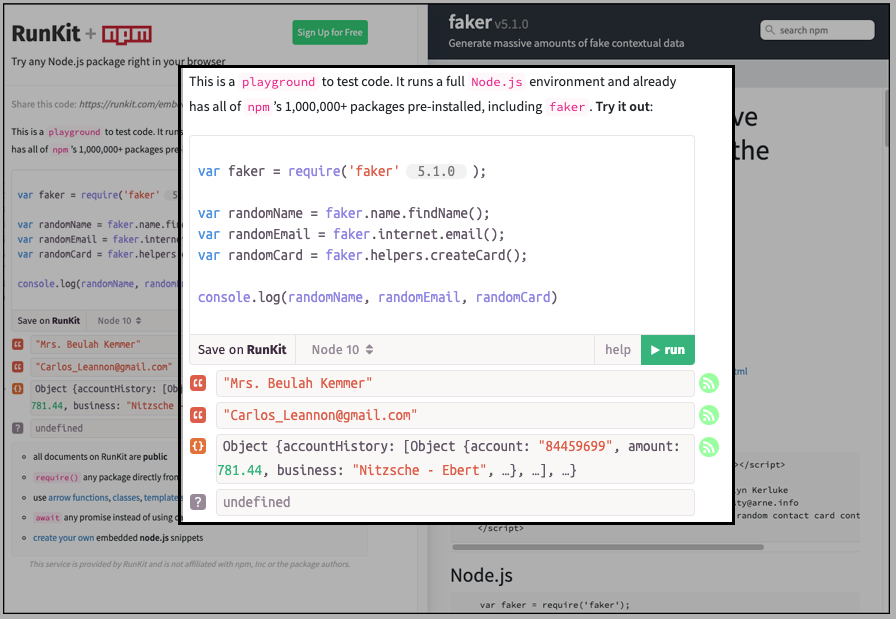Click green share icon beside Carlos_Leannon email output
The image size is (896, 619).
[x=709, y=415]
